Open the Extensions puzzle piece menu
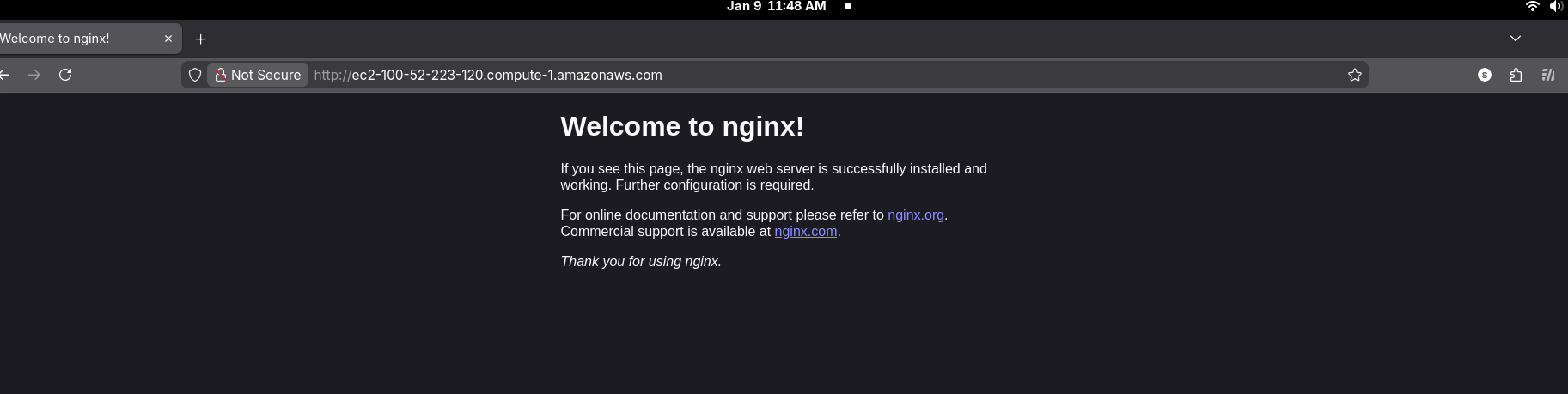The image size is (1568, 394). pos(1516,76)
